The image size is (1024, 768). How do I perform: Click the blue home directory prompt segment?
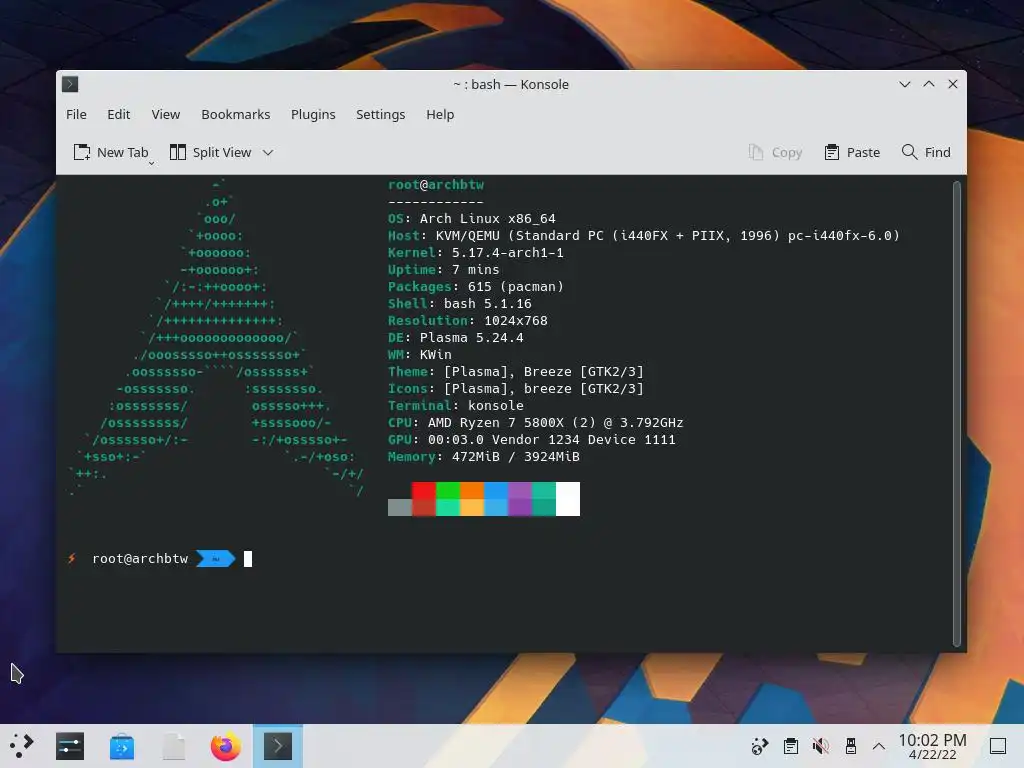click(216, 559)
